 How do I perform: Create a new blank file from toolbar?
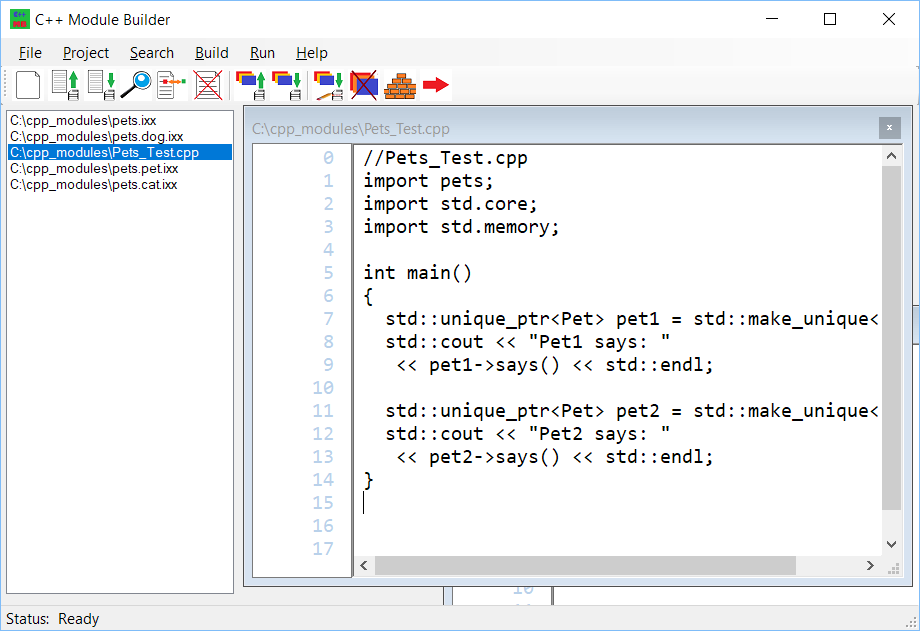[x=28, y=85]
